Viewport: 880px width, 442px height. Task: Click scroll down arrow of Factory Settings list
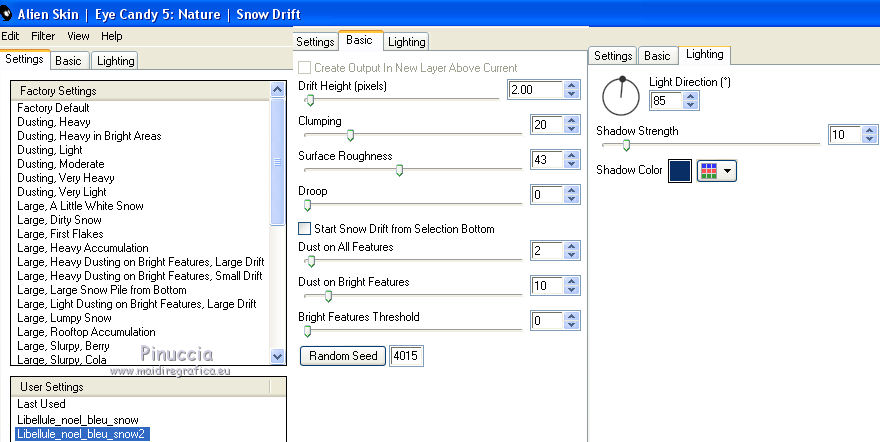point(277,356)
